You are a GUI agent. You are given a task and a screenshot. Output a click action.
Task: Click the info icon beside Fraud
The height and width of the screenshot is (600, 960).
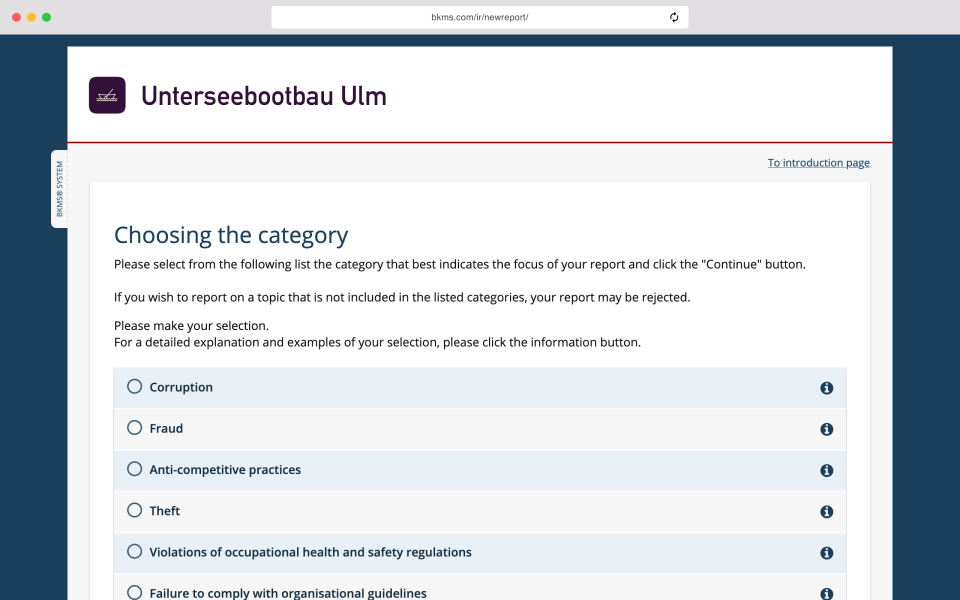826,428
